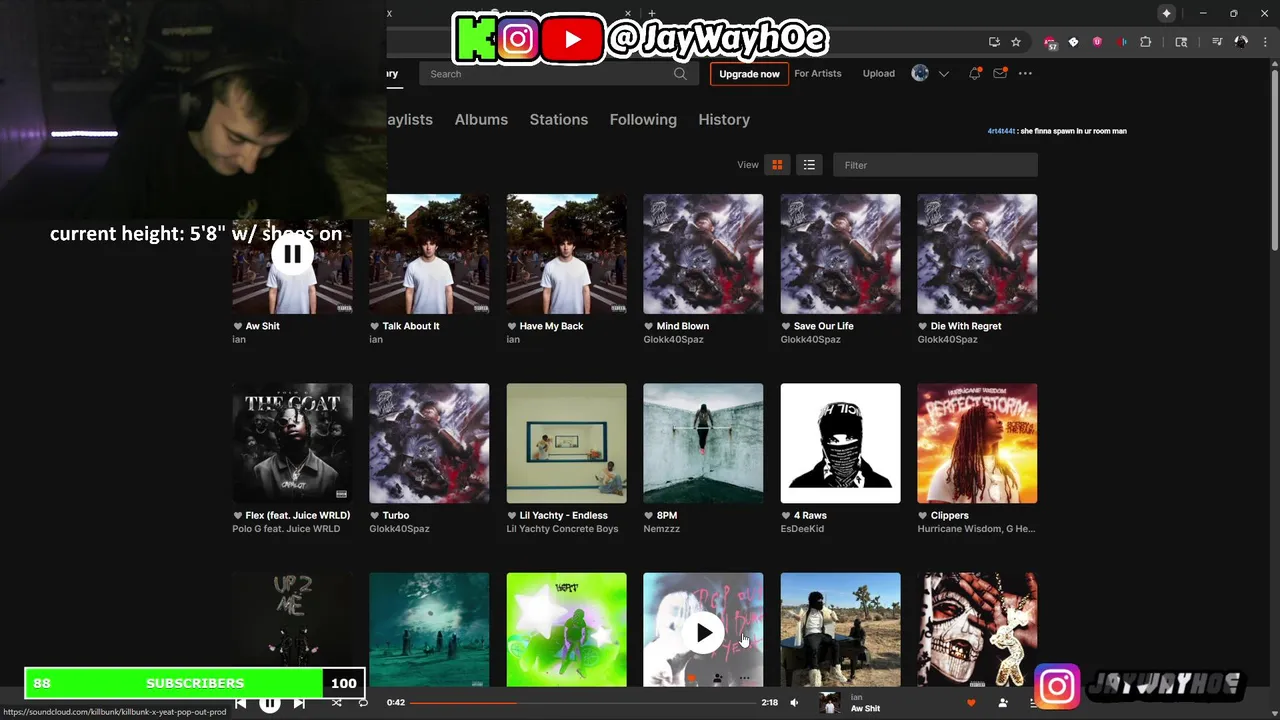Toggle shuffle in the player bar

[336, 703]
